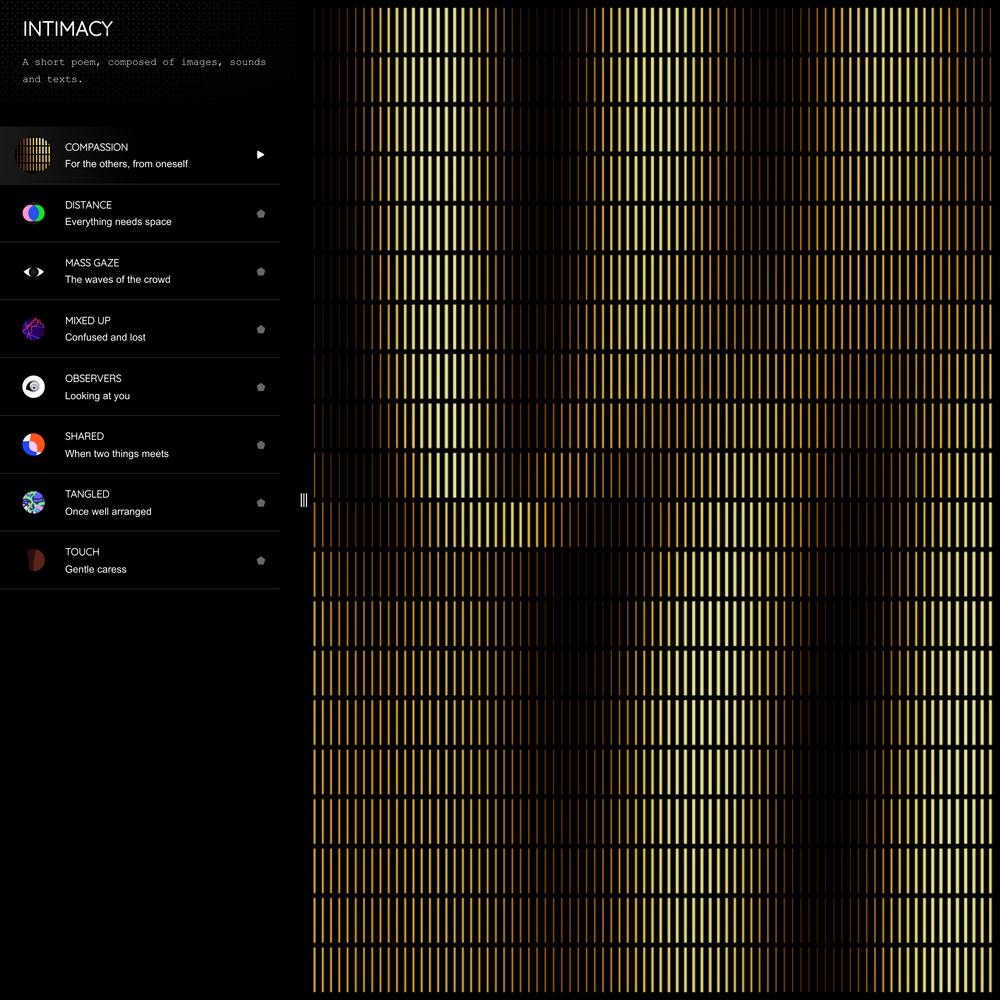Image resolution: width=1000 pixels, height=1000 pixels.
Task: Click subtitle 'Everything needs space'
Action: click(x=118, y=222)
